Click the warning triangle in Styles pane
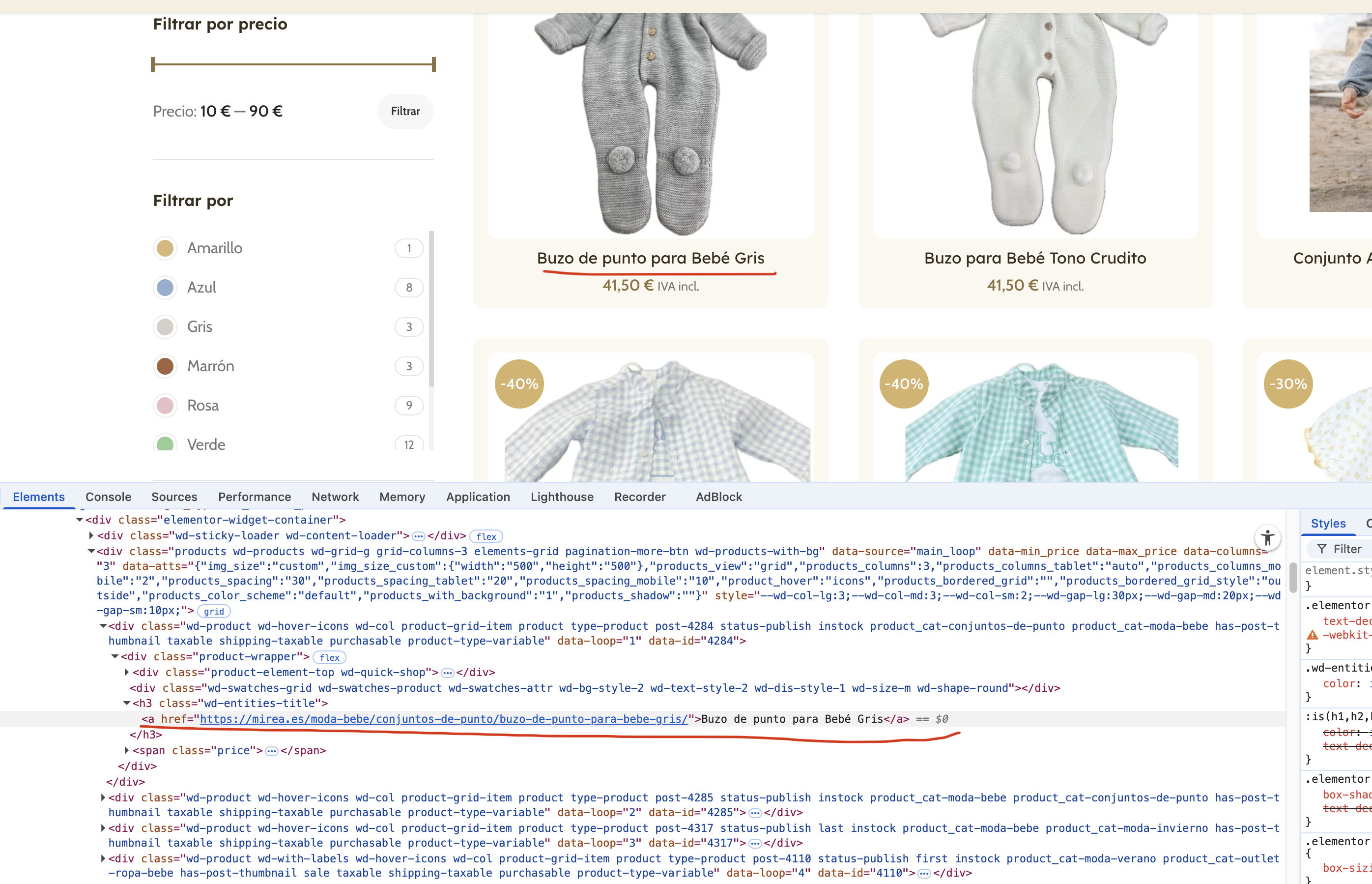Image resolution: width=1372 pixels, height=884 pixels. 1313,635
